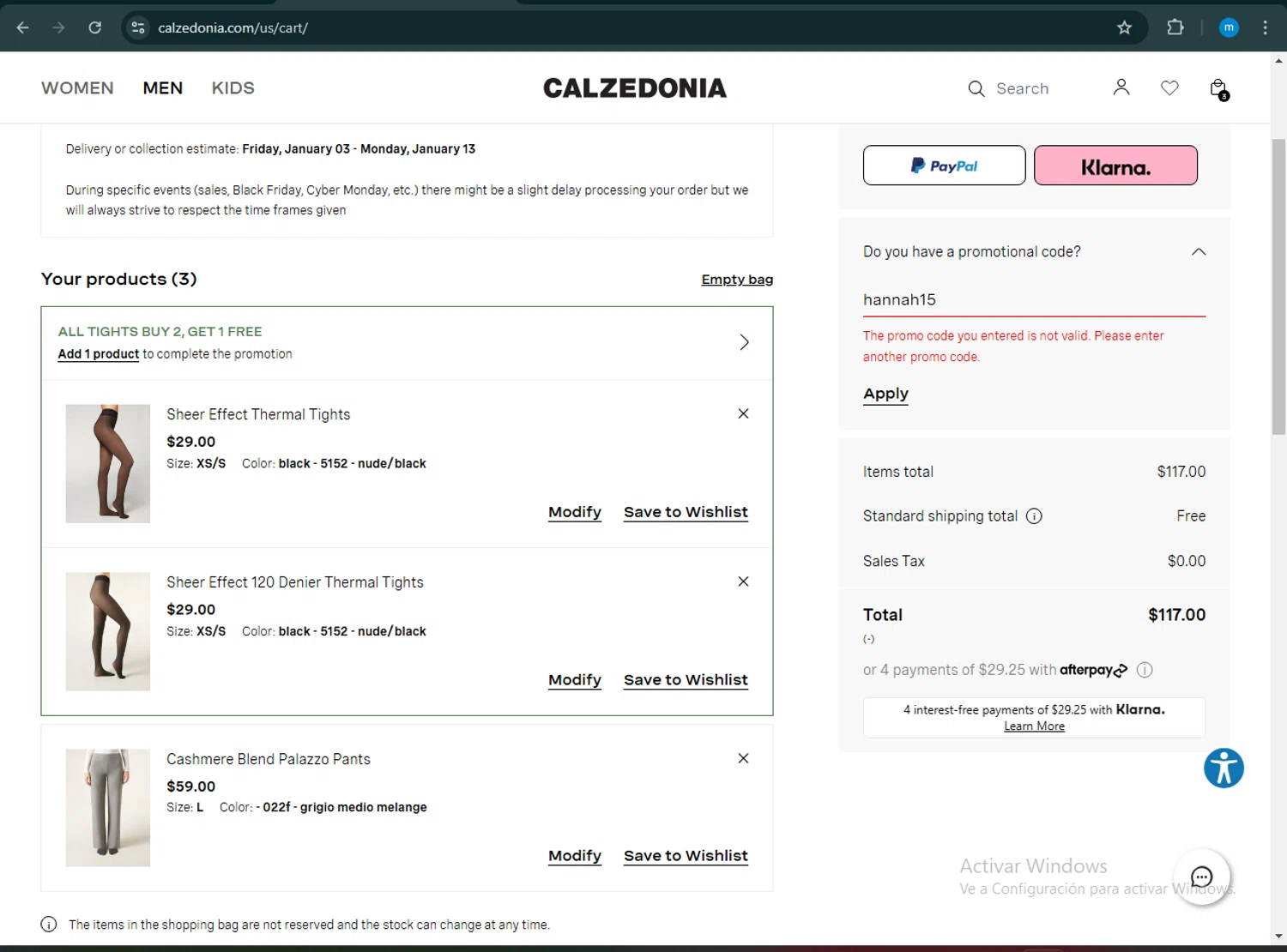Viewport: 1287px width, 952px height.
Task: Open Cashmere Blend Palazzo Pants thumbnail
Action: click(x=108, y=808)
